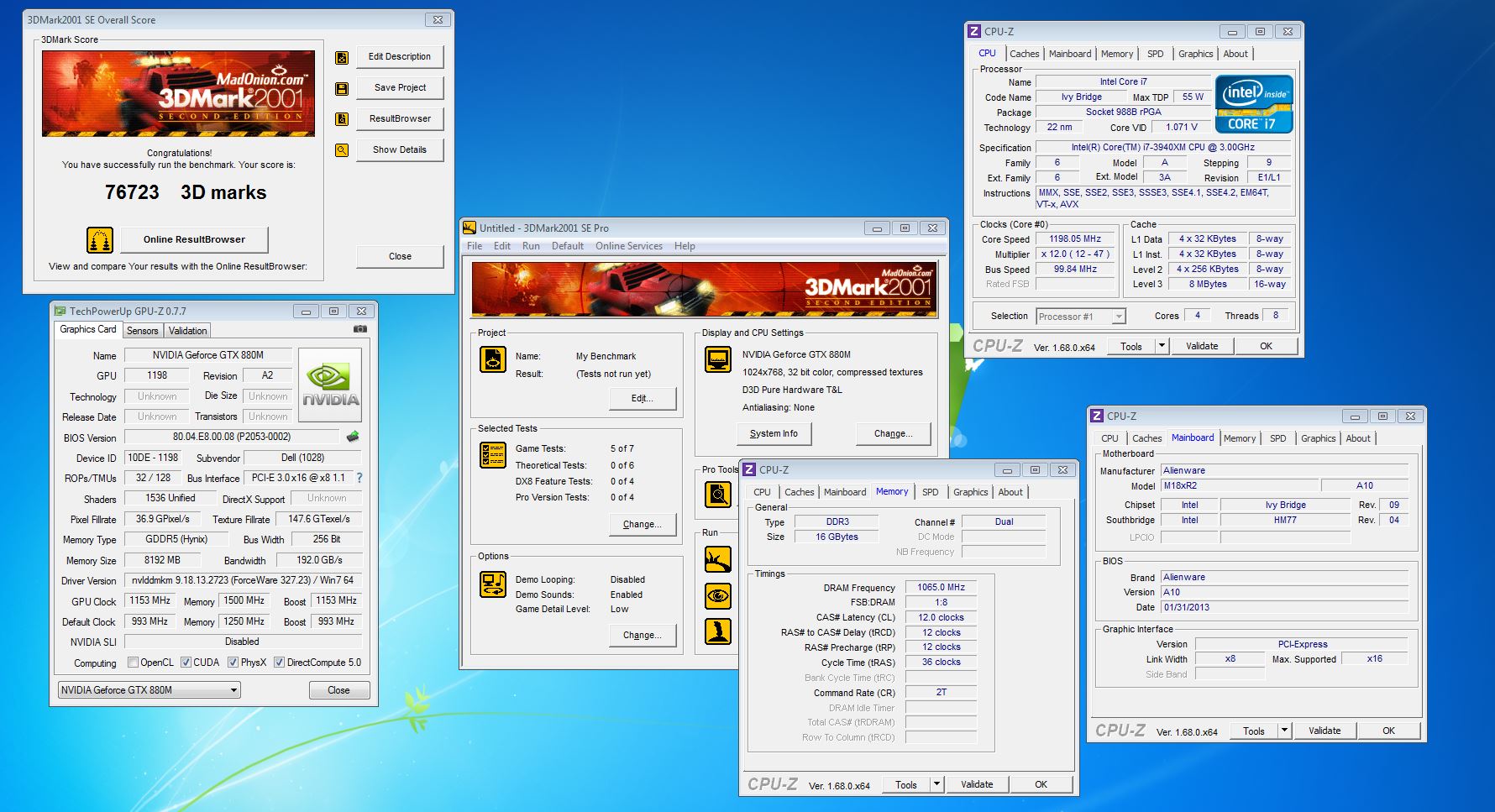The height and width of the screenshot is (812, 1495).
Task: Click the Display and CPU Settings monitor icon
Action: coord(718,359)
